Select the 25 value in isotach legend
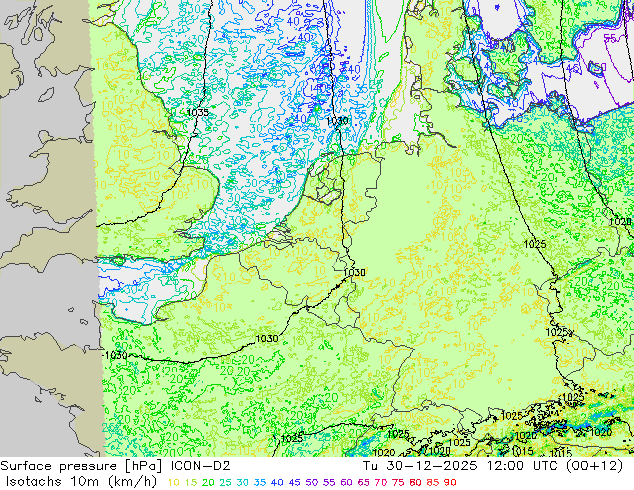Image resolution: width=634 pixels, height=490 pixels. [x=225, y=483]
